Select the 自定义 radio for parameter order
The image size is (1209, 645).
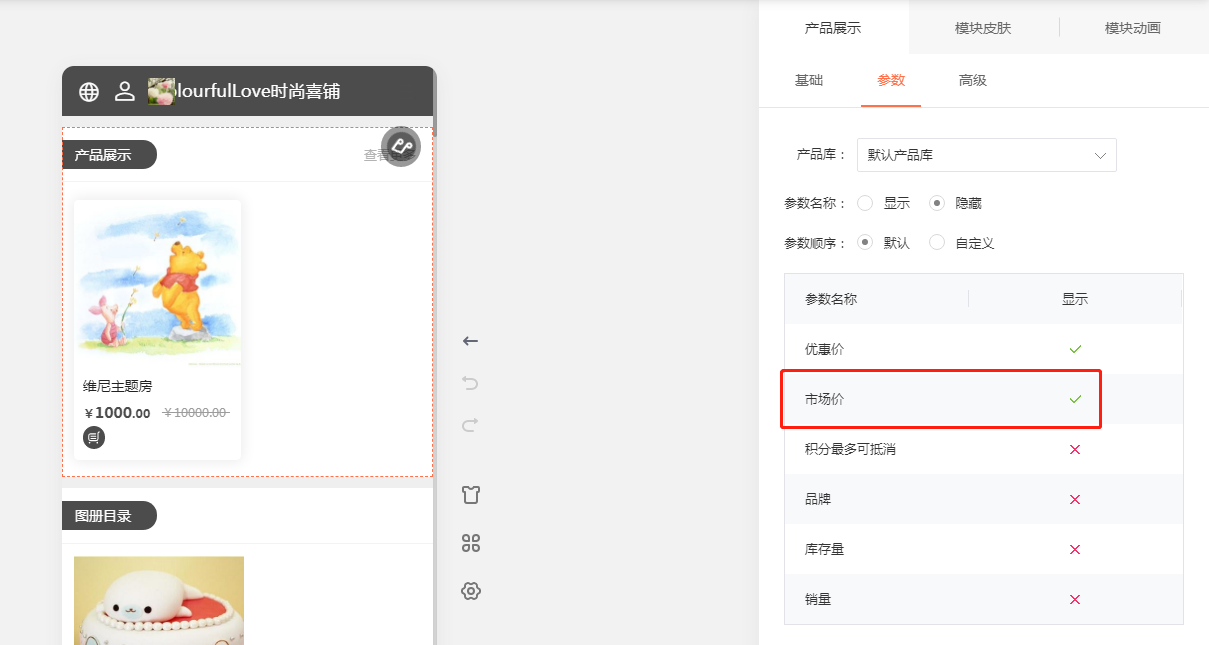pyautogui.click(x=937, y=243)
